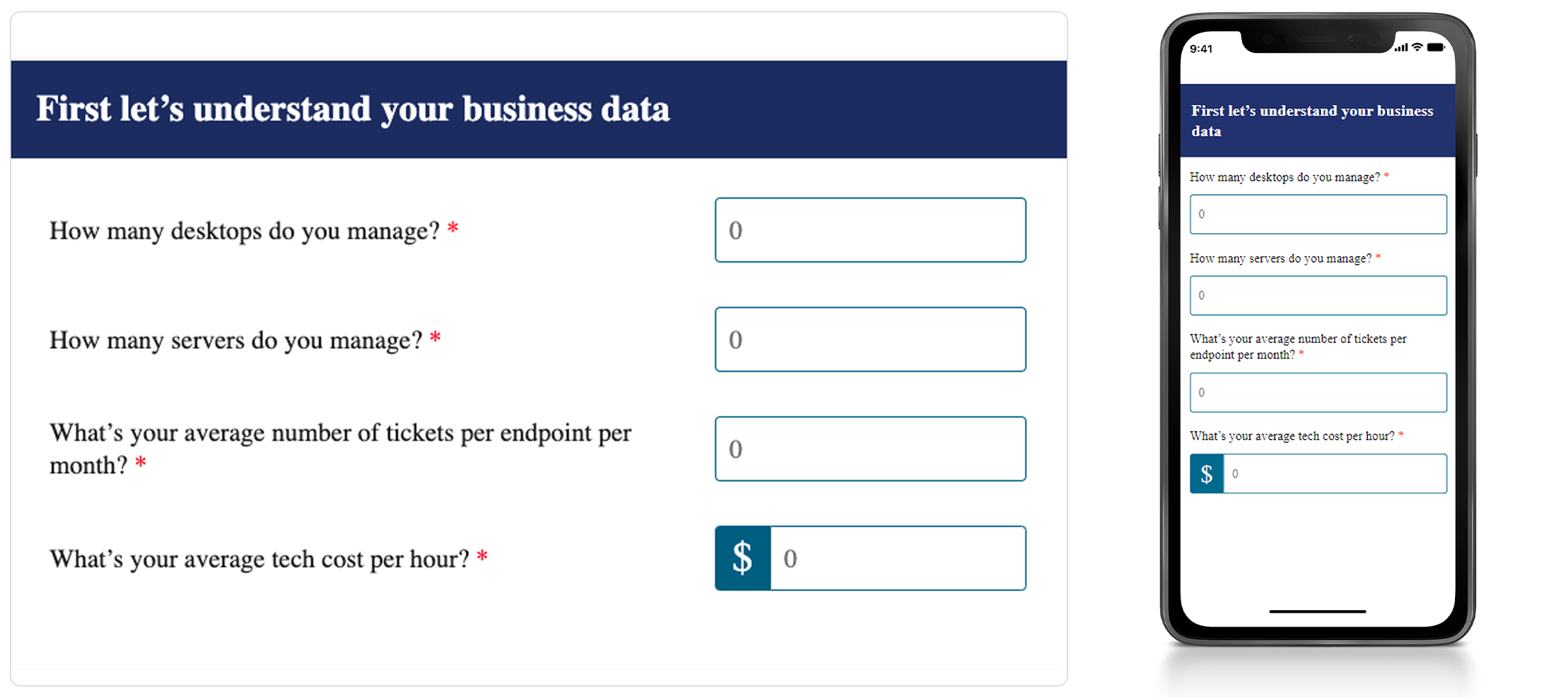Click the large "What's your average tech cost per hour?" label
Viewport: 1568px width, 697px height.
click(x=259, y=559)
